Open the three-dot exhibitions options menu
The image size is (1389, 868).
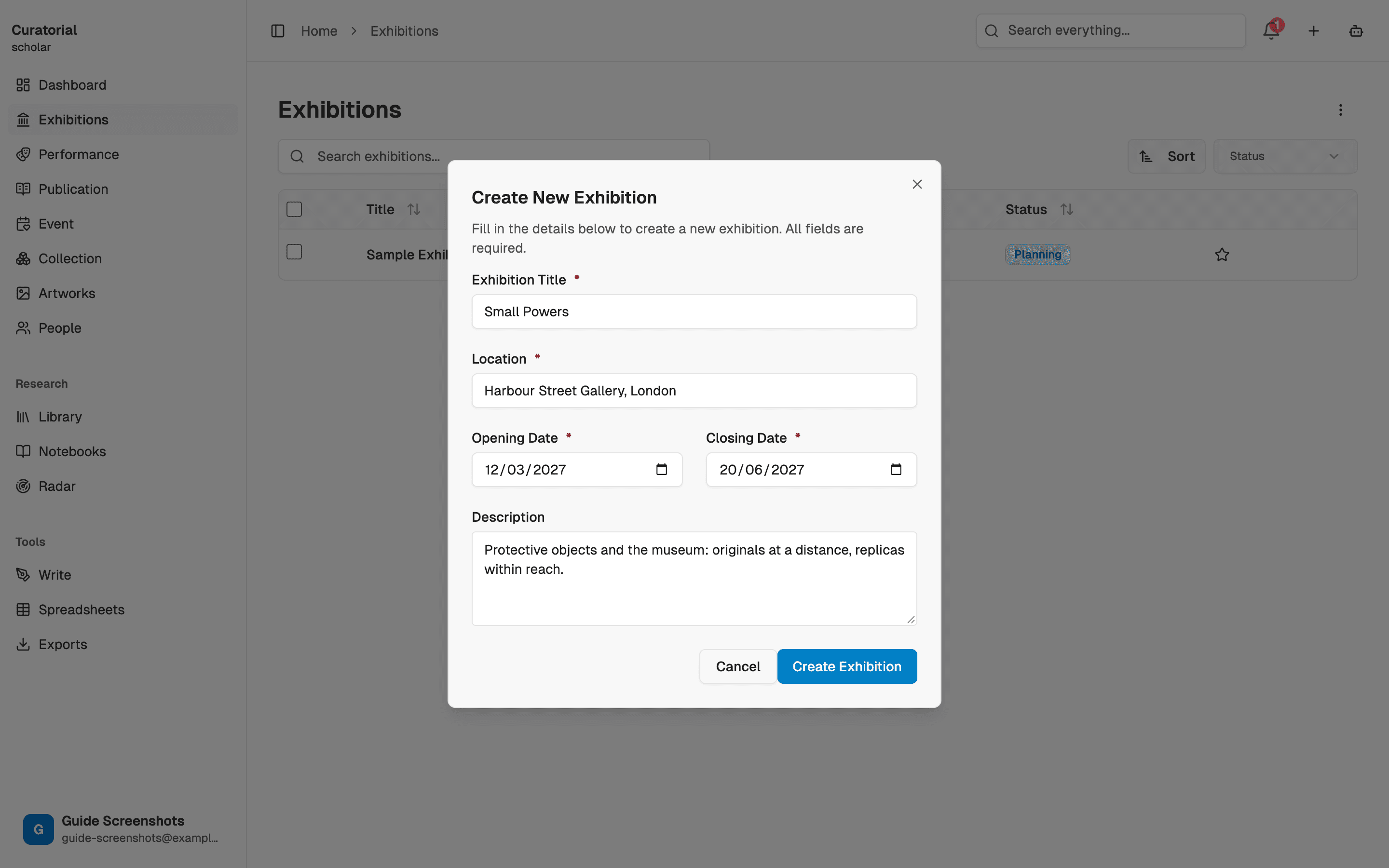coord(1341,109)
